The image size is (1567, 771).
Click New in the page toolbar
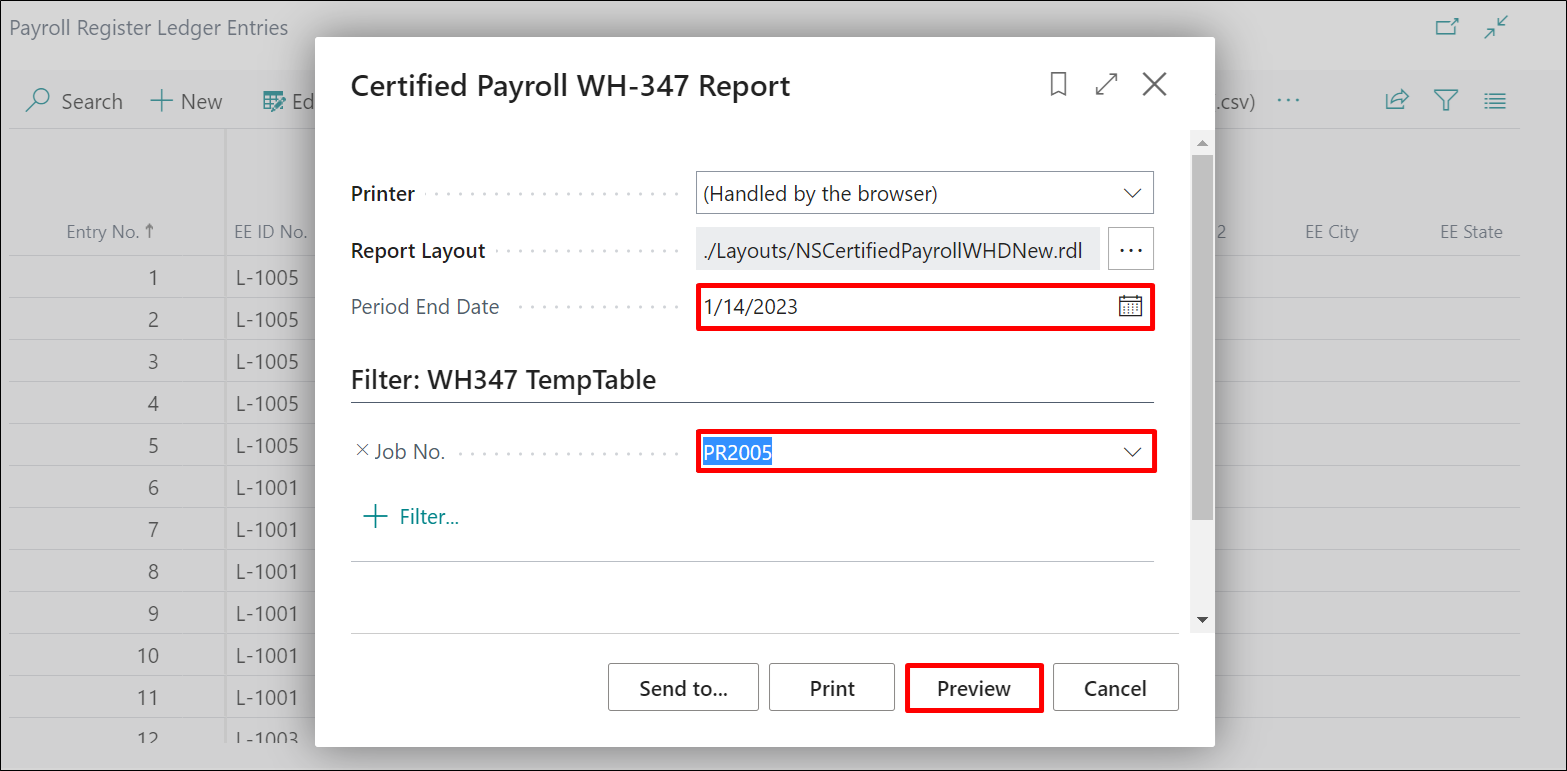click(x=187, y=101)
